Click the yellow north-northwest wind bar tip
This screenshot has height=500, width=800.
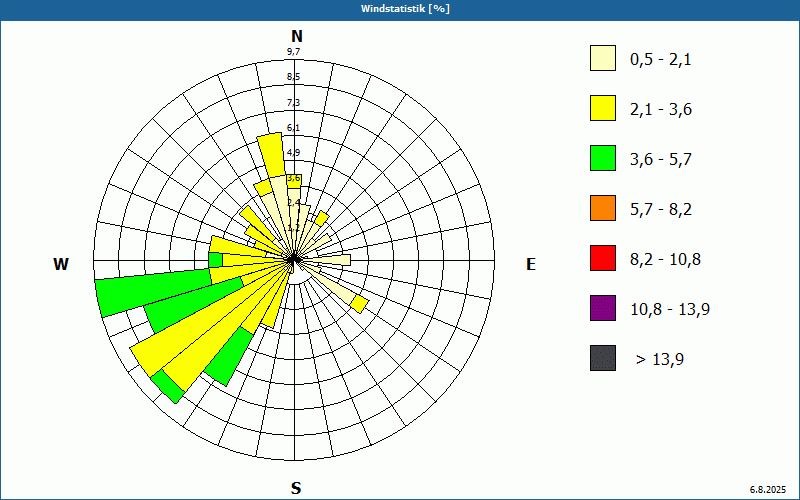point(271,155)
